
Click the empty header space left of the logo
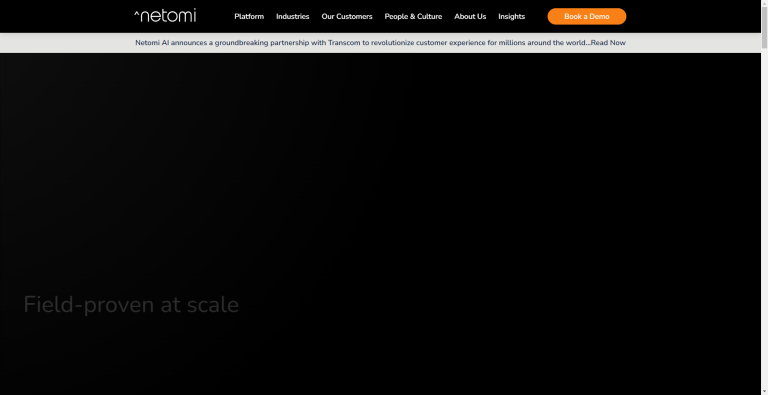click(x=66, y=16)
